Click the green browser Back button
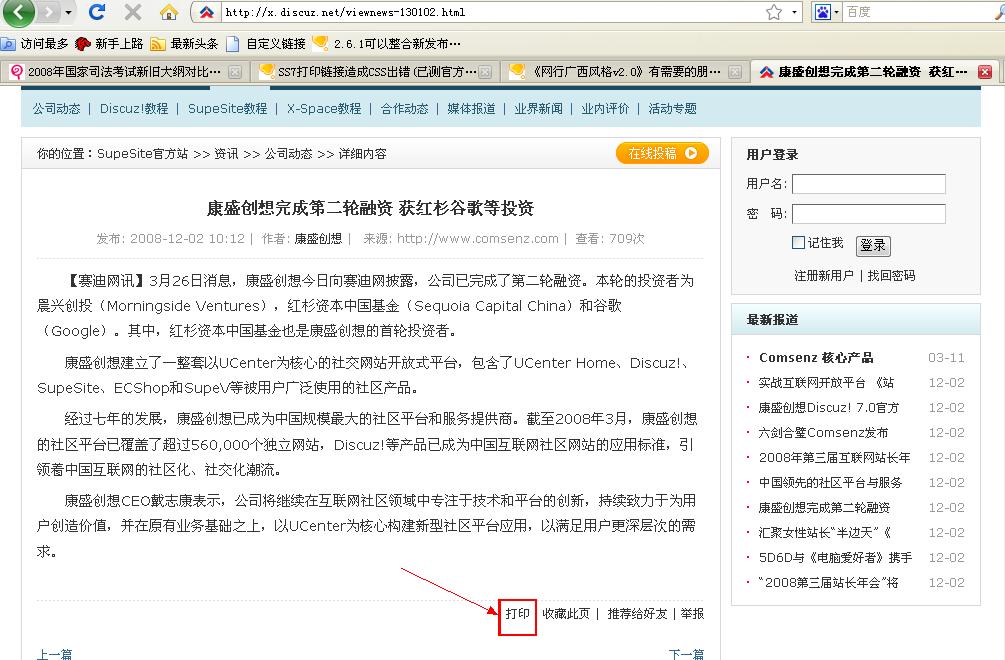 click(x=18, y=12)
